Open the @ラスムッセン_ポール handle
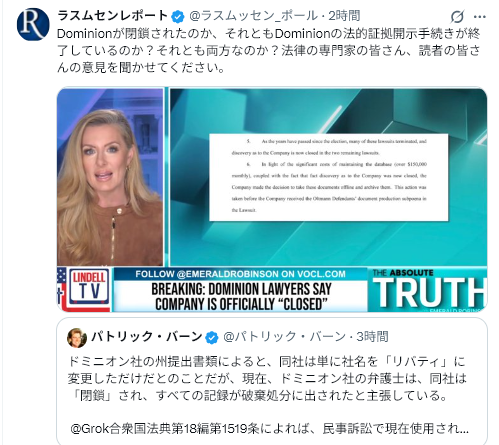Image resolution: width=499 pixels, height=445 pixels. [254, 16]
